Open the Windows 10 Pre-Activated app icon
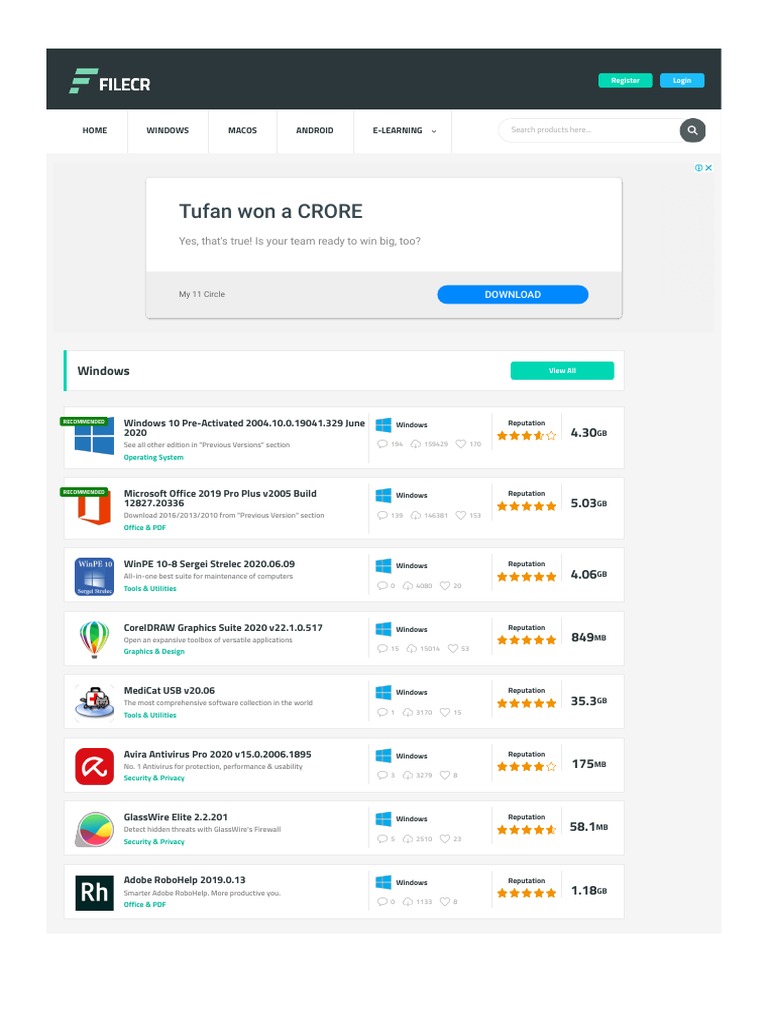The height and width of the screenshot is (1024, 768). (x=94, y=436)
